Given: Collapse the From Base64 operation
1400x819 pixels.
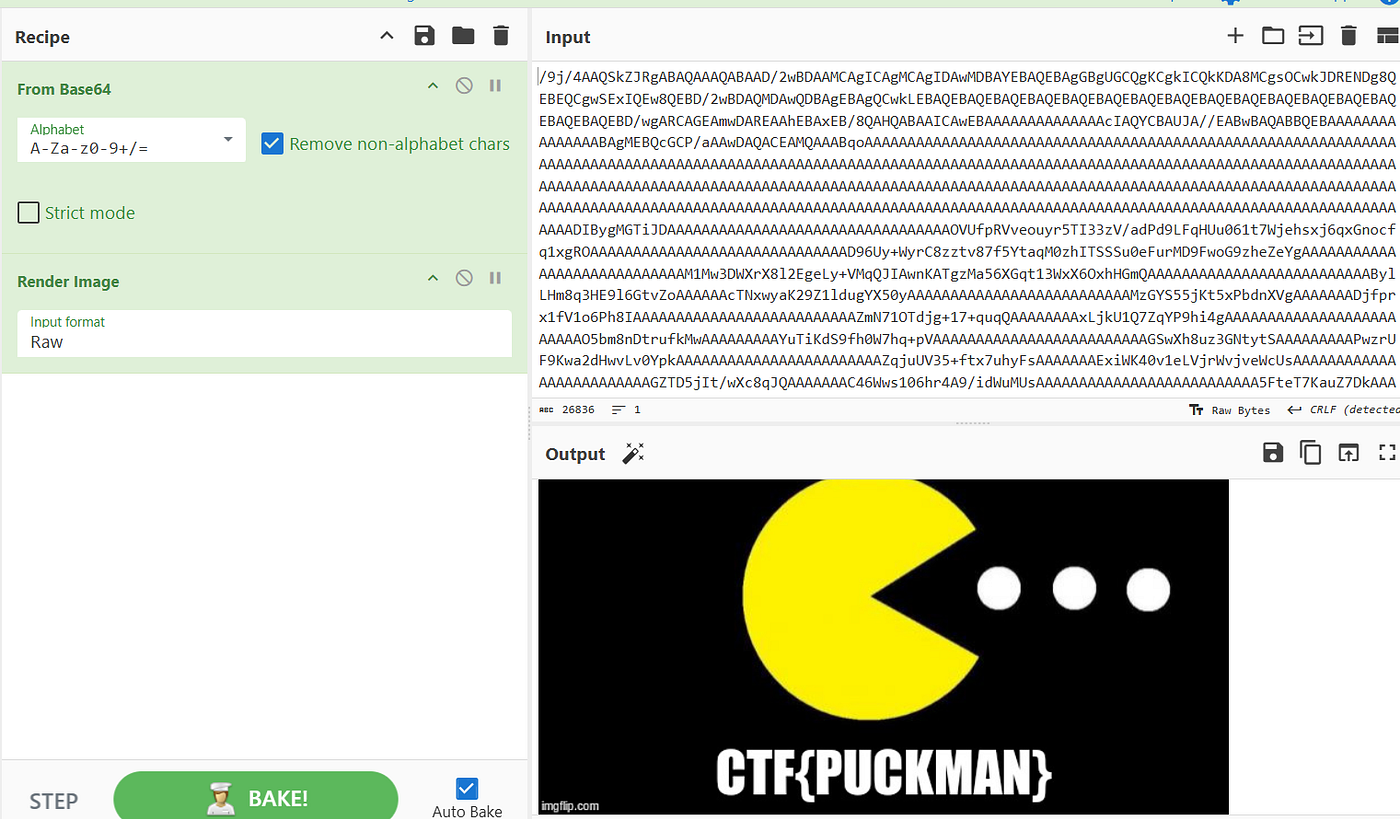Looking at the screenshot, I should 433,87.
